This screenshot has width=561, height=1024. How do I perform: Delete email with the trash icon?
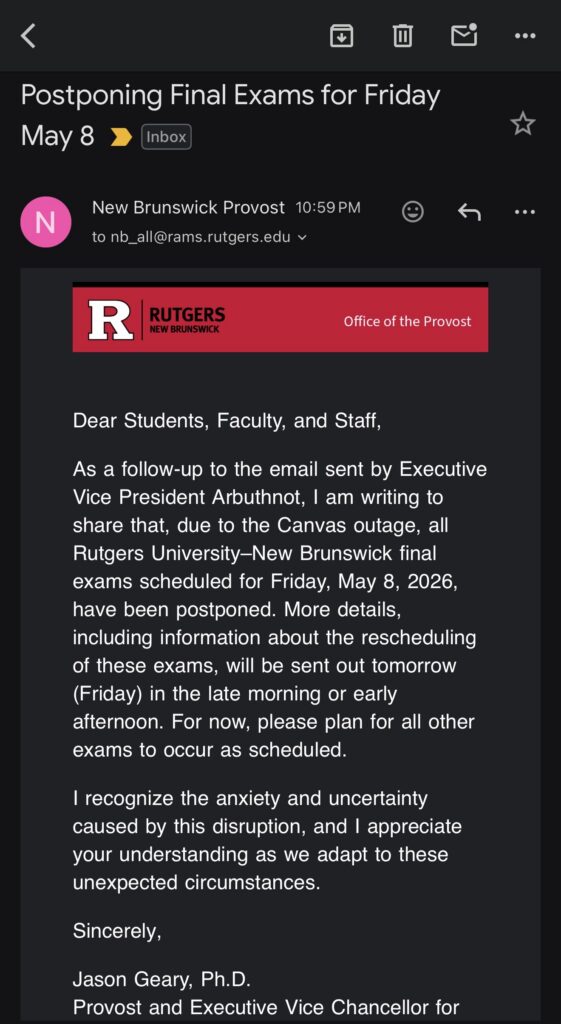pos(402,35)
